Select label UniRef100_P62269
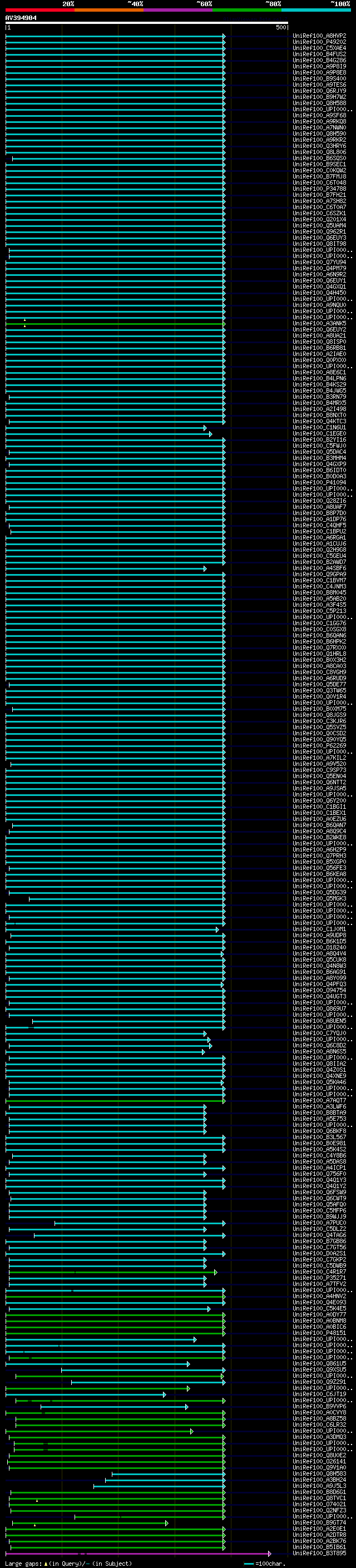The image size is (356, 1568). 319,746
